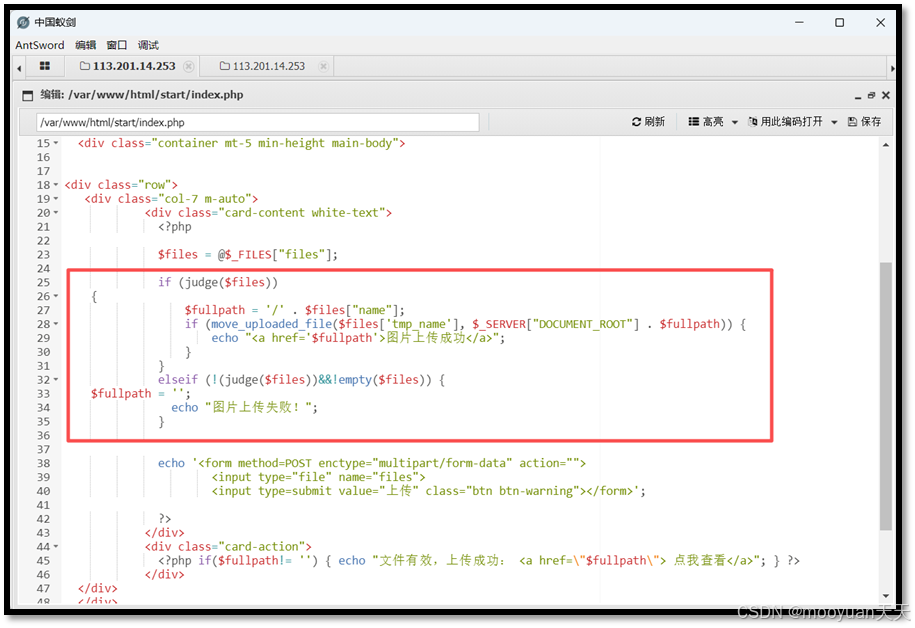Click the form method=POST echo line

click(372, 463)
